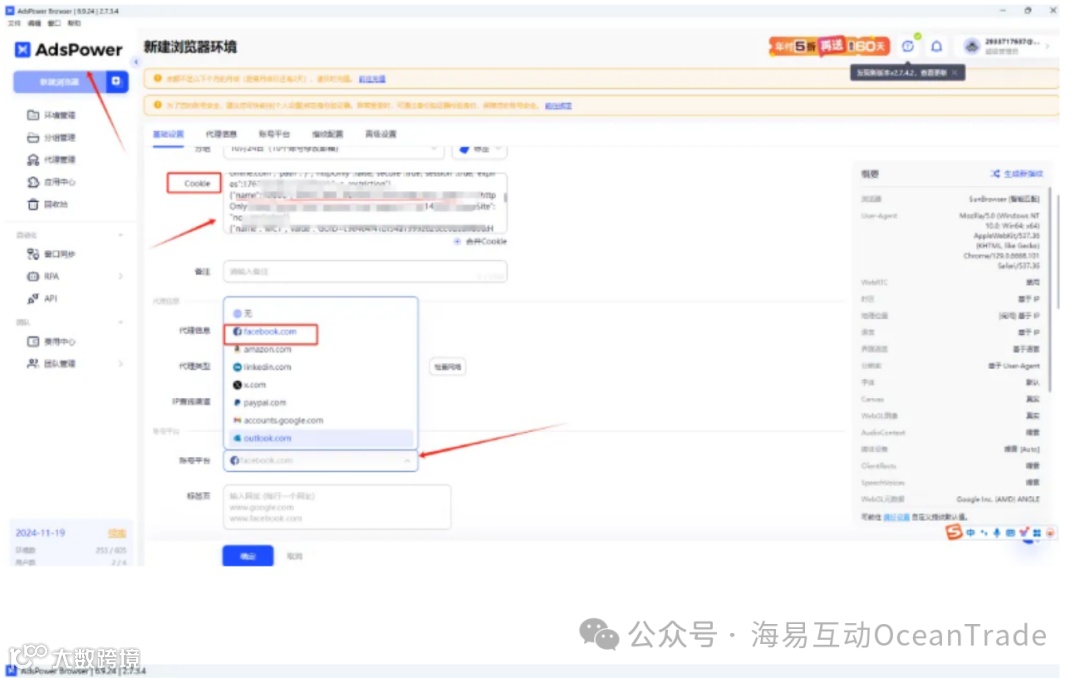Select the 无 (none) platform option

(320, 314)
